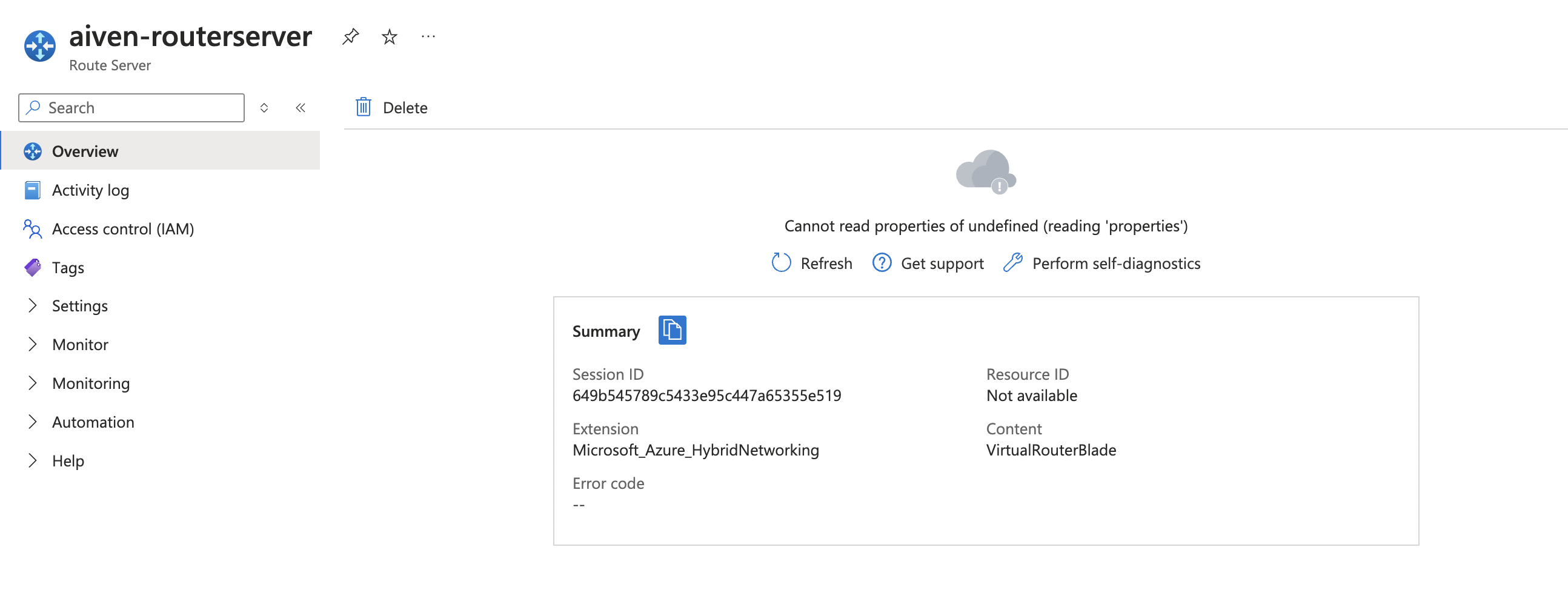Image resolution: width=1568 pixels, height=613 pixels.
Task: Expand the Automation section
Action: [x=33, y=422]
